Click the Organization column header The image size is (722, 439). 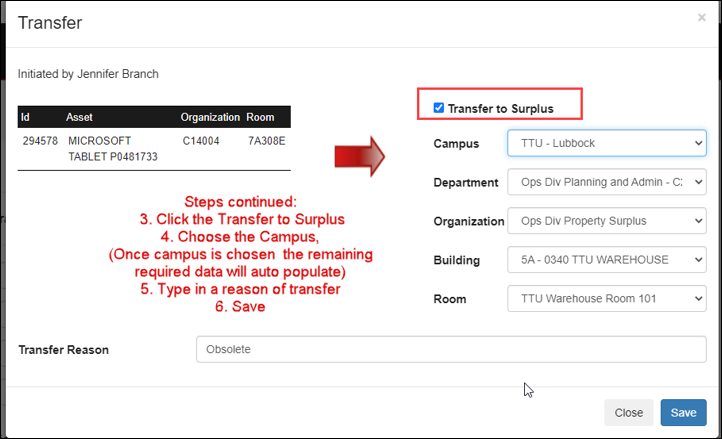210,117
